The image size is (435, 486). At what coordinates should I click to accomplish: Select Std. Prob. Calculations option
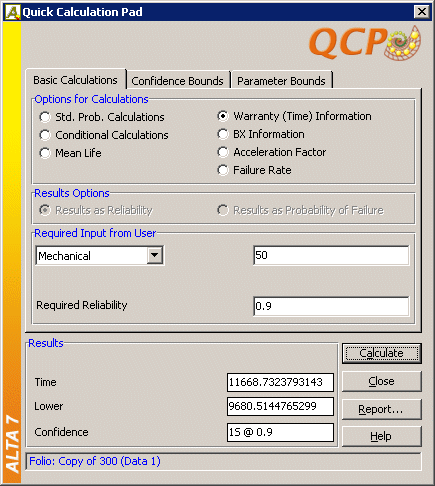point(102,117)
